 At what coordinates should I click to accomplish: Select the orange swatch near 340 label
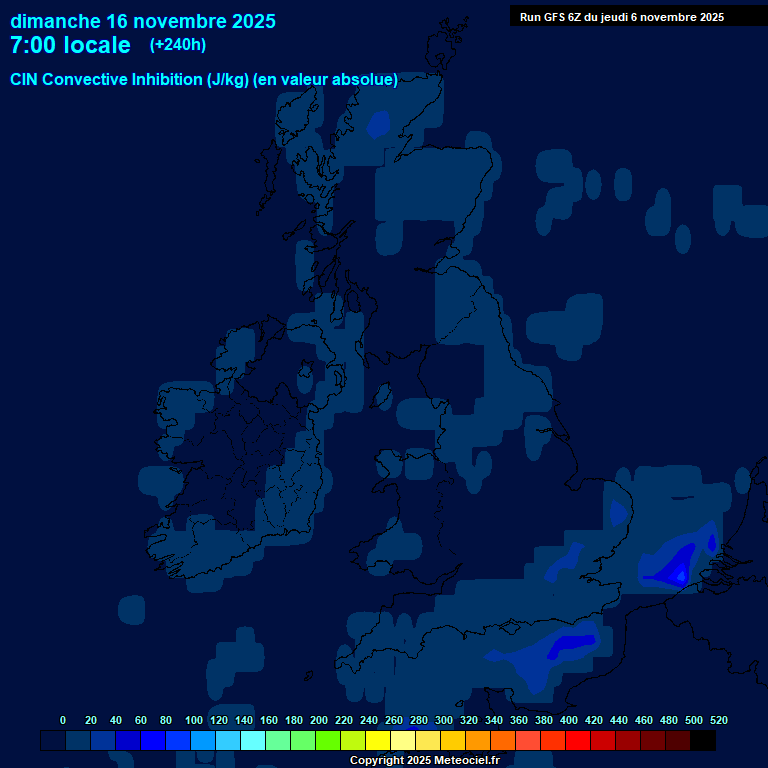[503, 740]
